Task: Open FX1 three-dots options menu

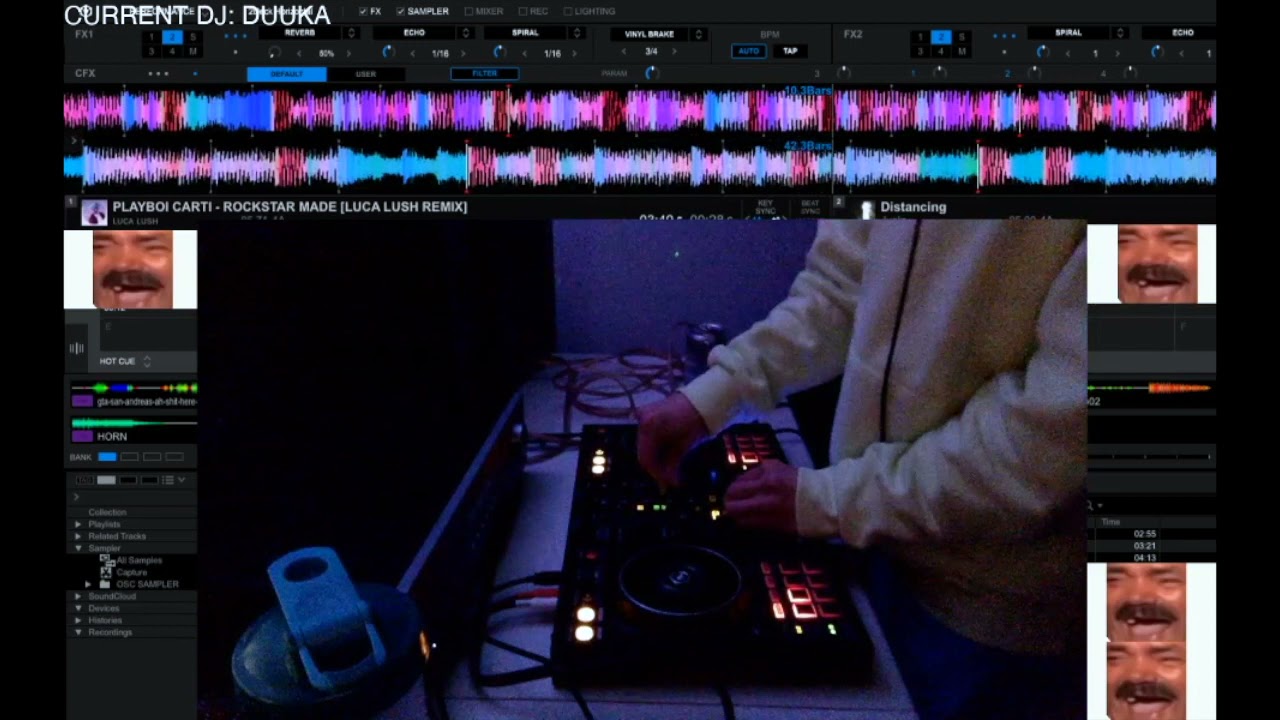Action: pyautogui.click(x=235, y=35)
